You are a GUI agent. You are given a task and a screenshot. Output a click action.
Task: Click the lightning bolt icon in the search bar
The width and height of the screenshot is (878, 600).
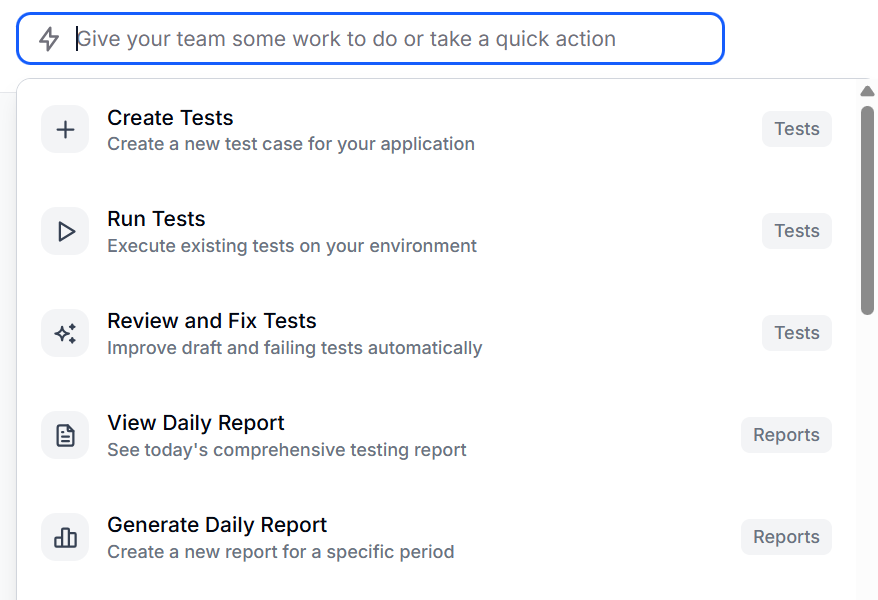46,38
